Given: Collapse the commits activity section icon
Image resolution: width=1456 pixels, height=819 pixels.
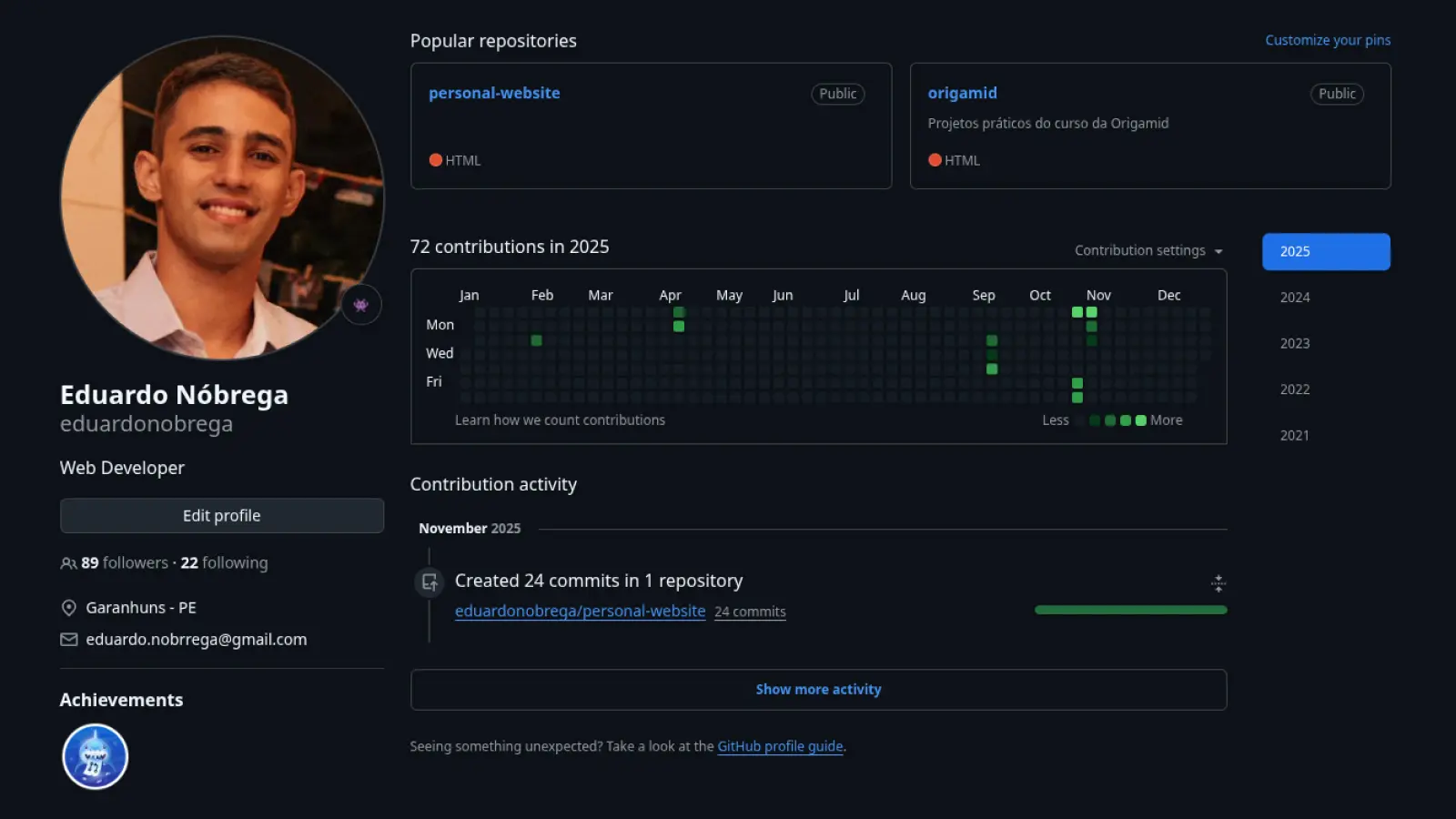Looking at the screenshot, I should click(1218, 583).
